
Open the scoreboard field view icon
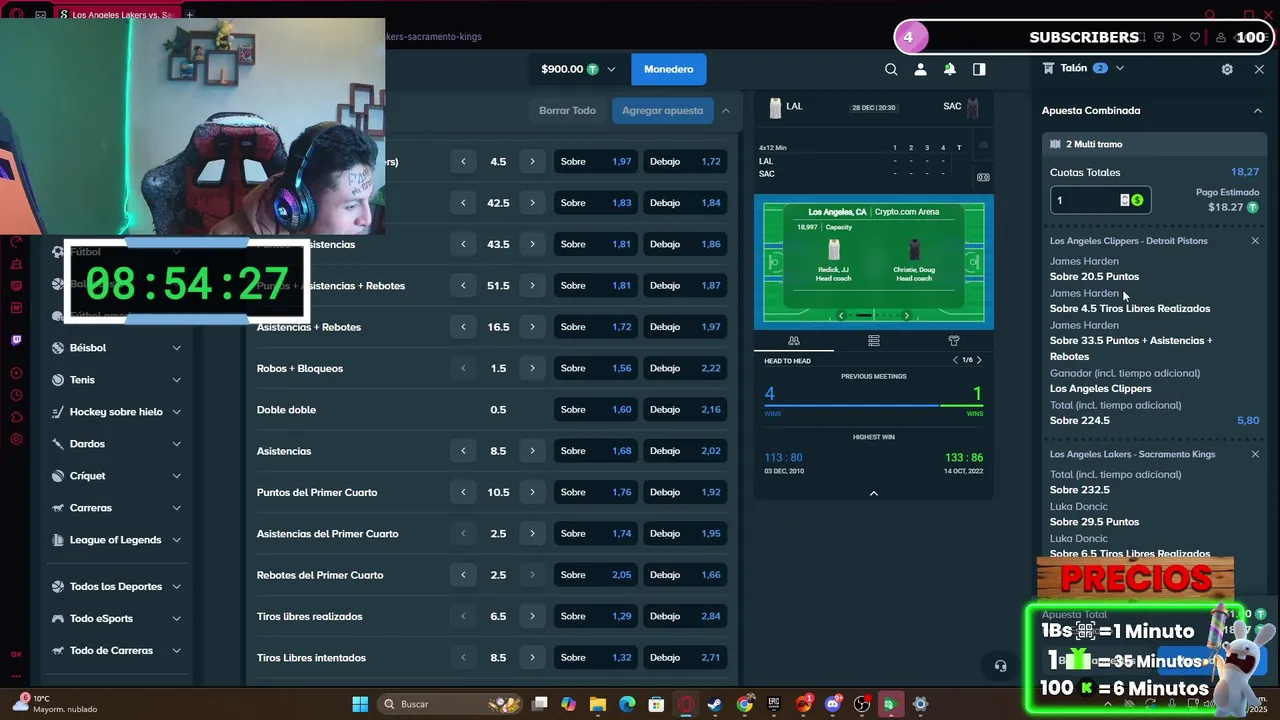pyautogui.click(x=983, y=177)
